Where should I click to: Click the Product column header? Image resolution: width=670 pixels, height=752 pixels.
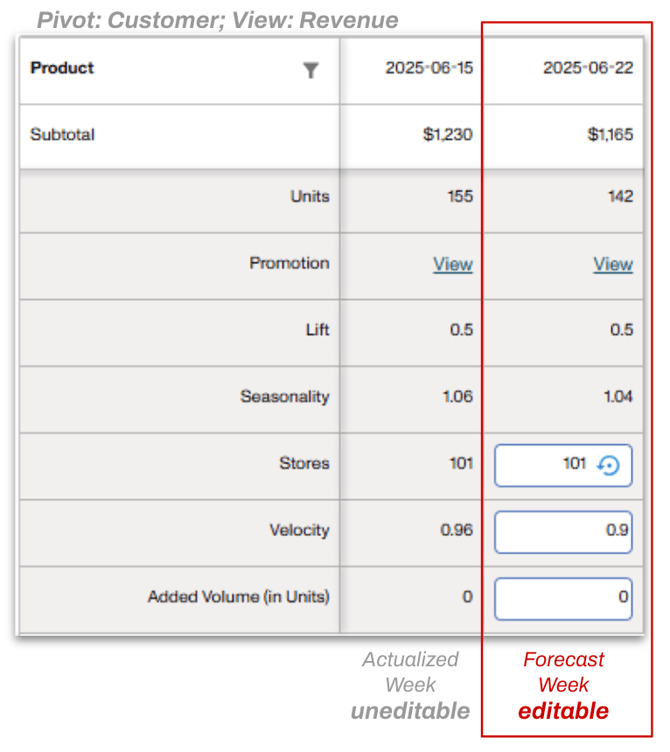63,68
